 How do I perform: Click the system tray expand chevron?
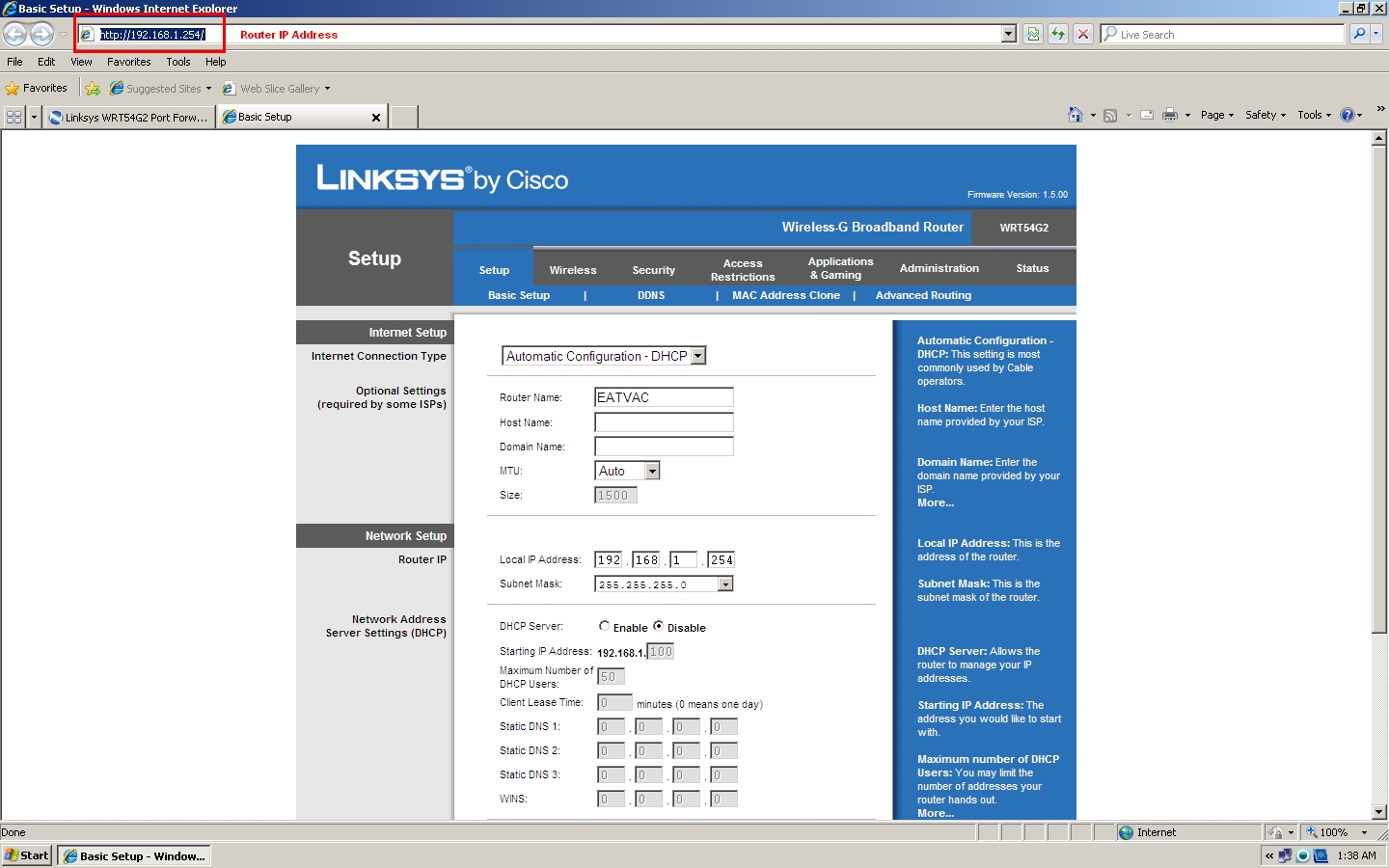pos(1269,855)
